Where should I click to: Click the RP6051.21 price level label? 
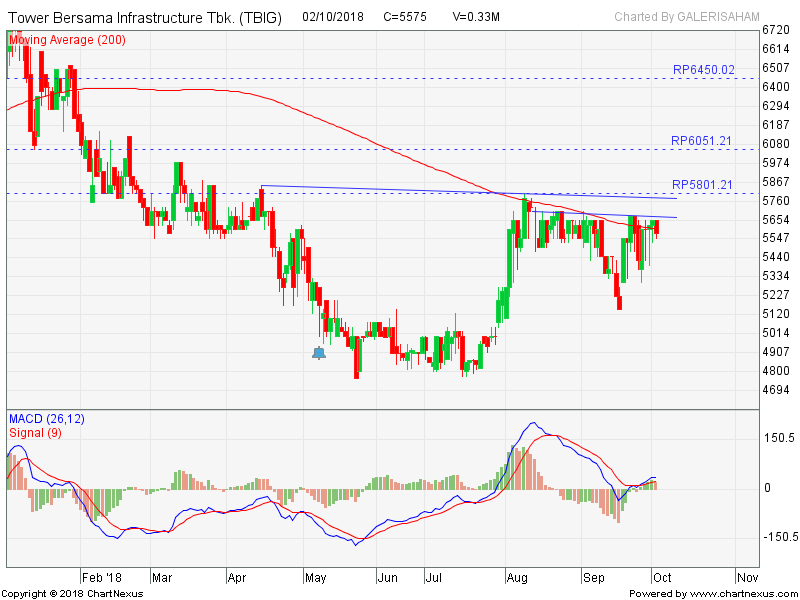(703, 141)
